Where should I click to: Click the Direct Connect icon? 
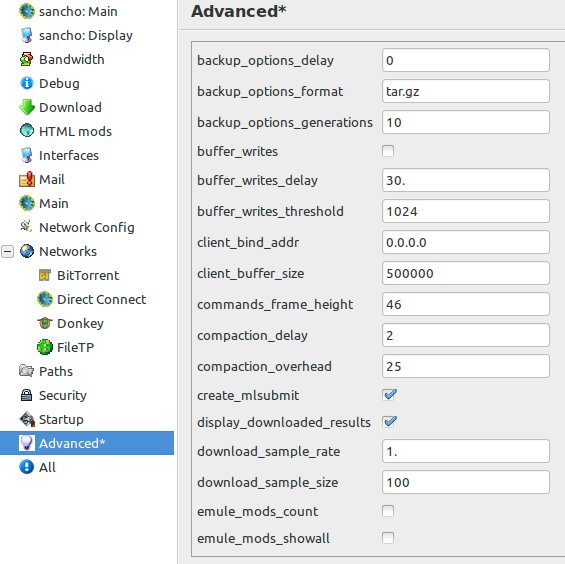pos(45,299)
